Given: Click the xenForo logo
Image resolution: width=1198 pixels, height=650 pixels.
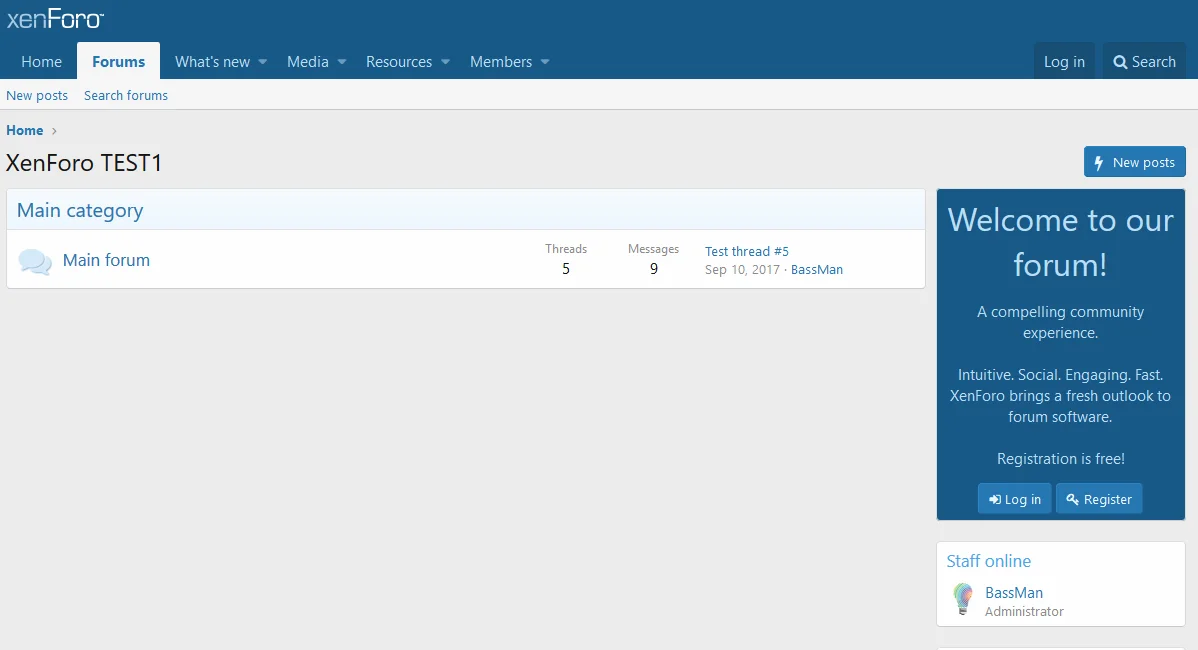Looking at the screenshot, I should 55,19.
